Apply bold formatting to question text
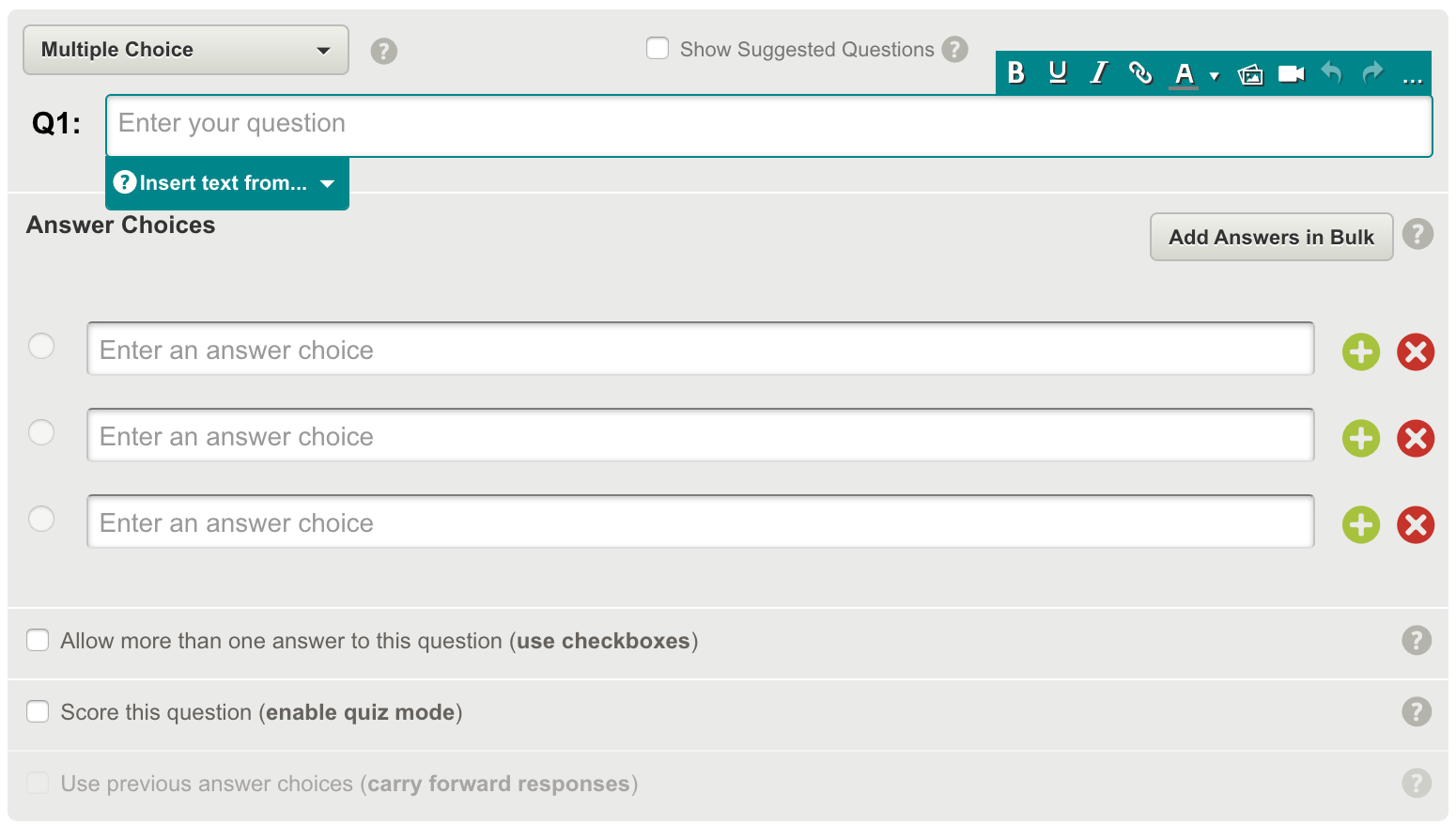Viewport: 1456px width, 825px height. tap(1015, 72)
